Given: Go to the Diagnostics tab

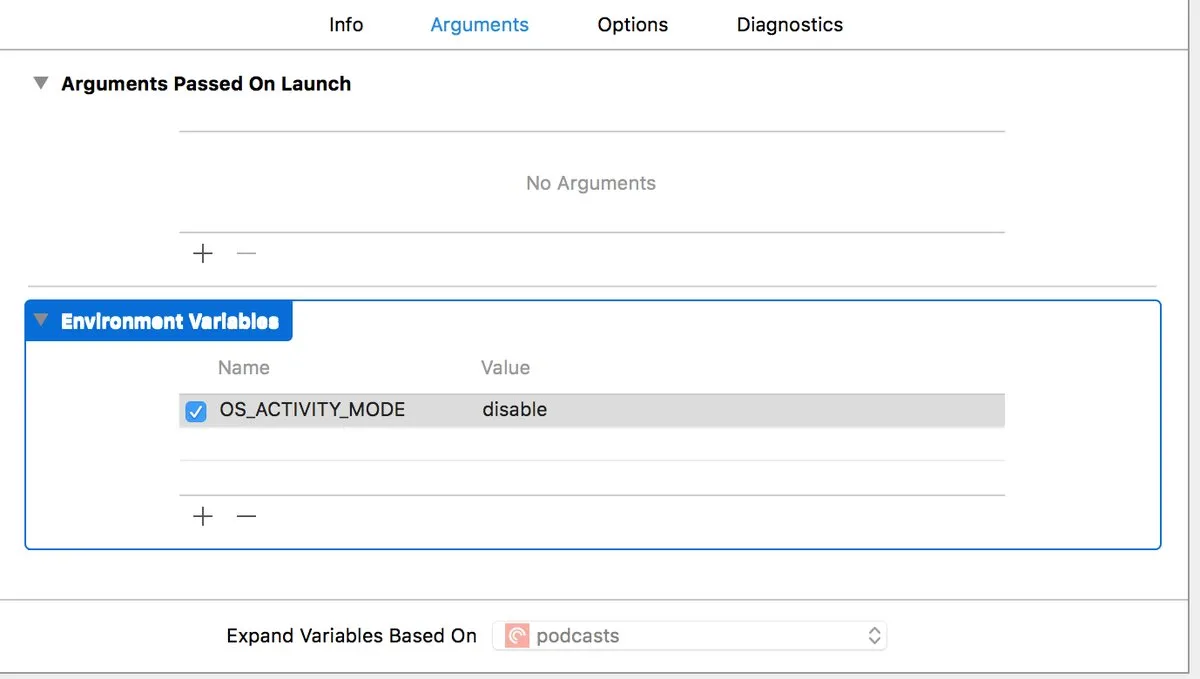Looking at the screenshot, I should (x=789, y=25).
